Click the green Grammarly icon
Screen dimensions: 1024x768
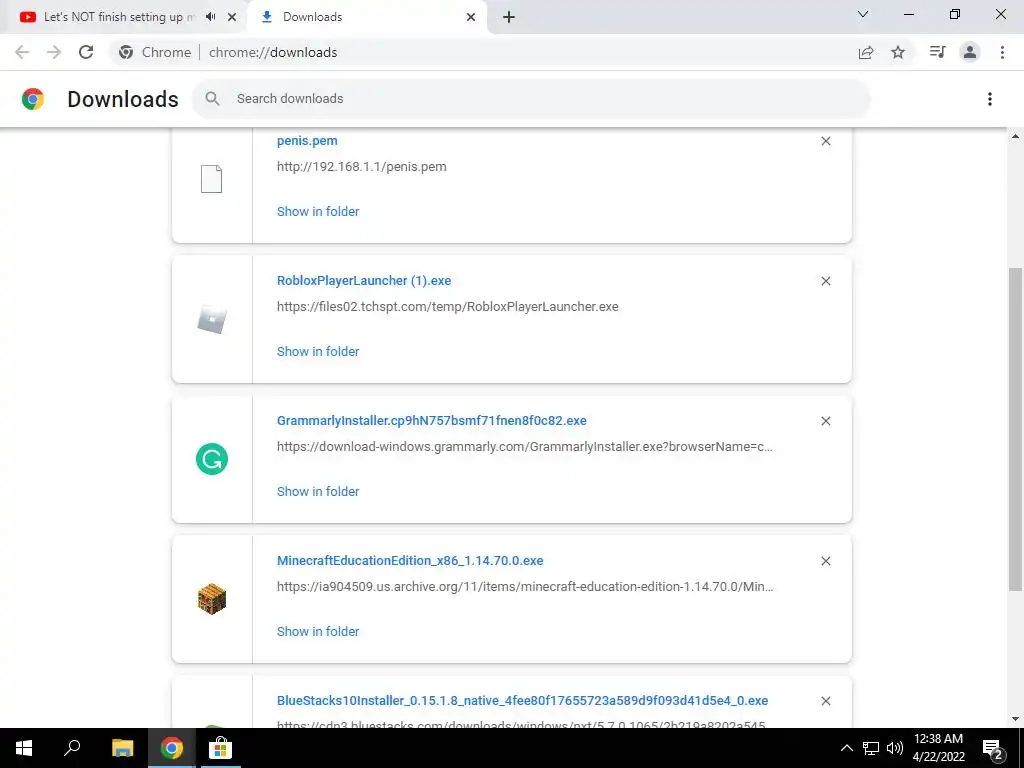click(212, 459)
